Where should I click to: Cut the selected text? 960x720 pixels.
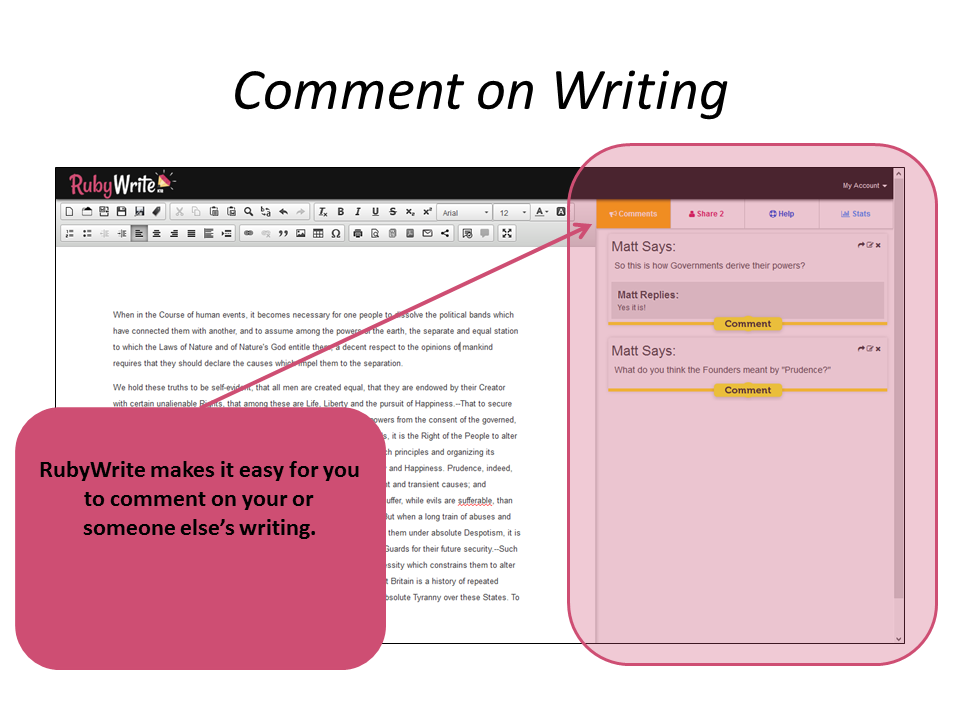179,212
